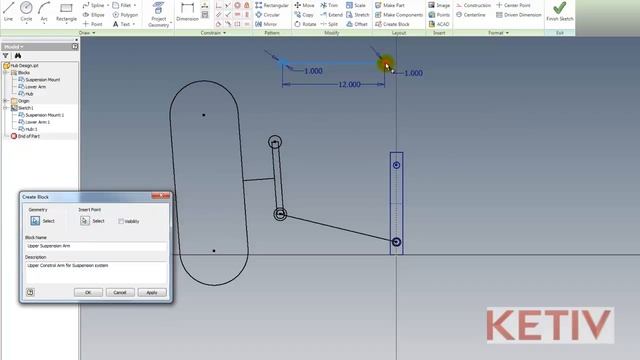Click Project Geometry tool
This screenshot has width=640, height=360.
159,14
